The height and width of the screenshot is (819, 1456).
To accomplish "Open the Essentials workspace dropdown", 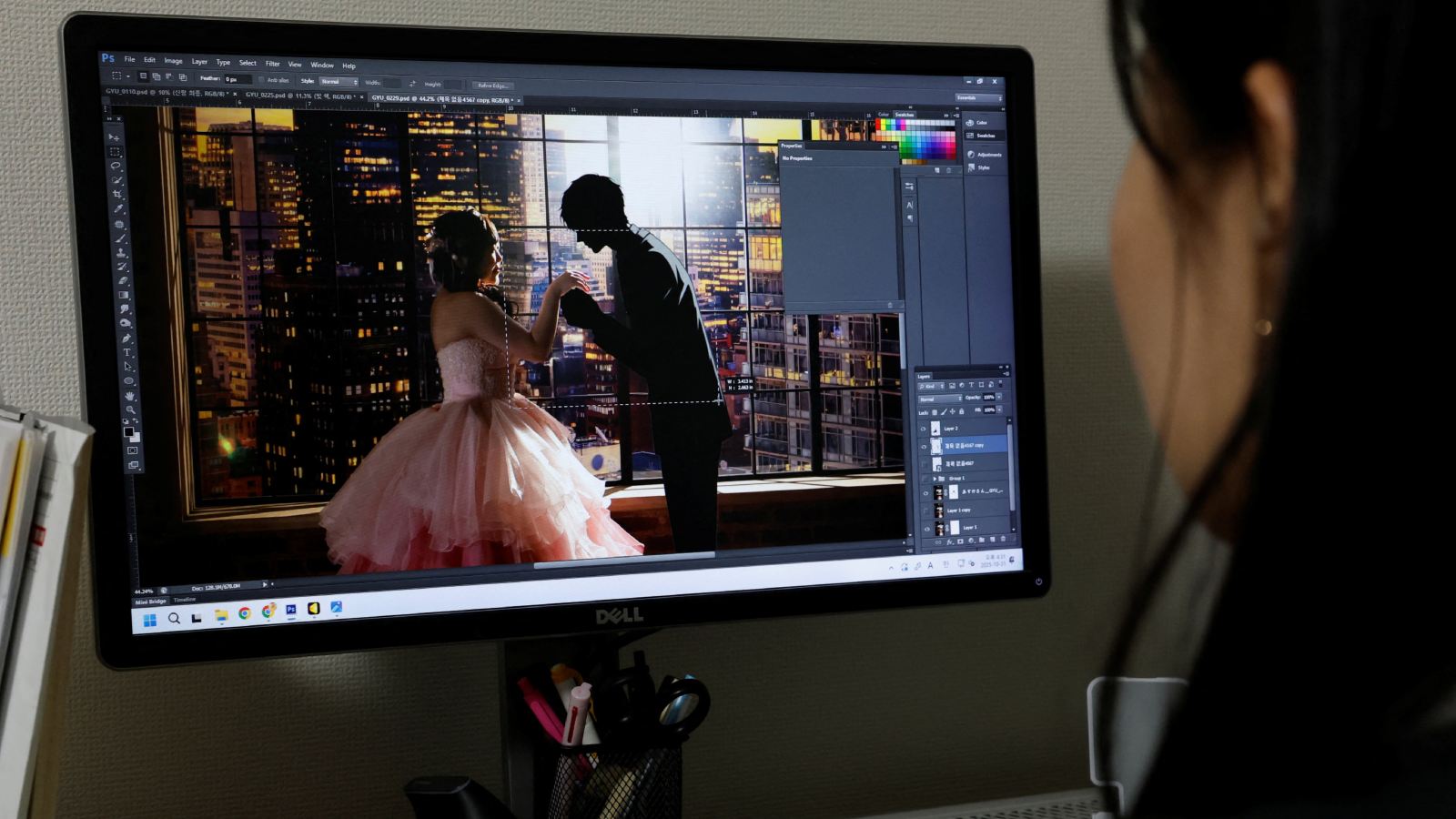I will click(x=978, y=98).
